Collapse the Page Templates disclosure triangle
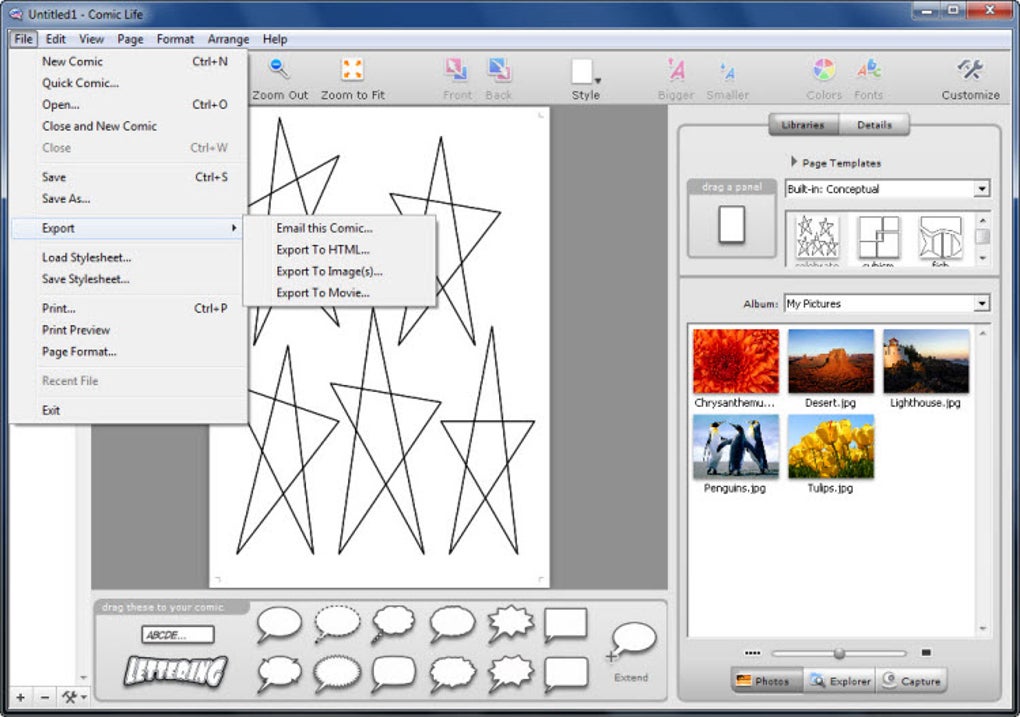Image resolution: width=1020 pixels, height=717 pixels. point(794,161)
